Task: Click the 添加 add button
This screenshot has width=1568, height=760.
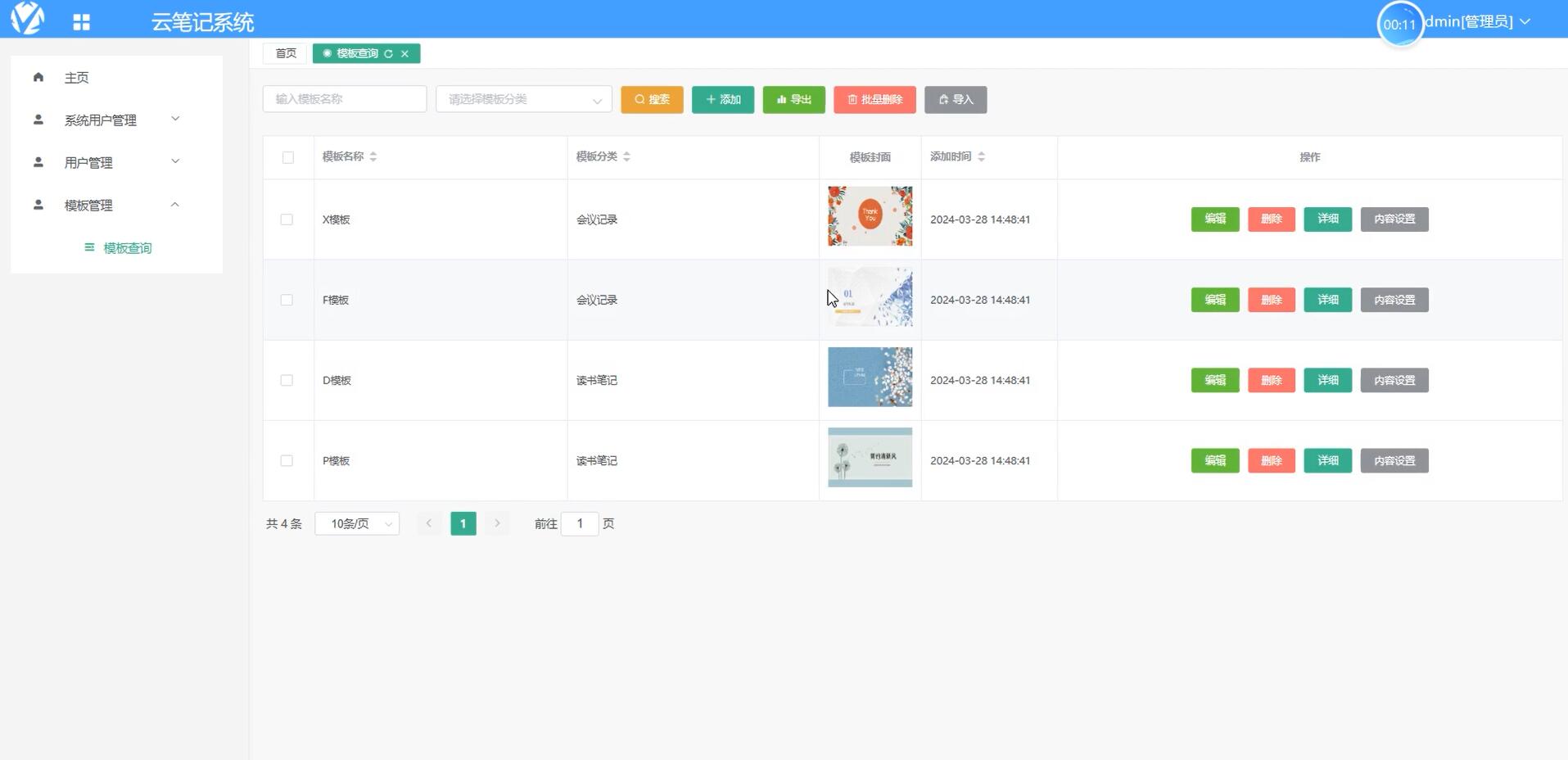Action: [x=723, y=99]
